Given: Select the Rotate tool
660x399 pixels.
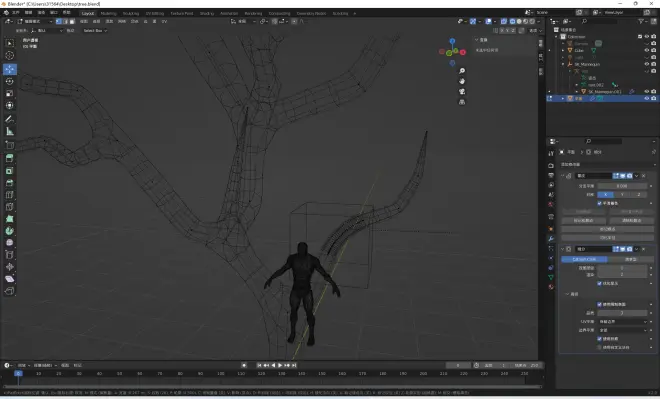Looking at the screenshot, I should click(x=9, y=81).
